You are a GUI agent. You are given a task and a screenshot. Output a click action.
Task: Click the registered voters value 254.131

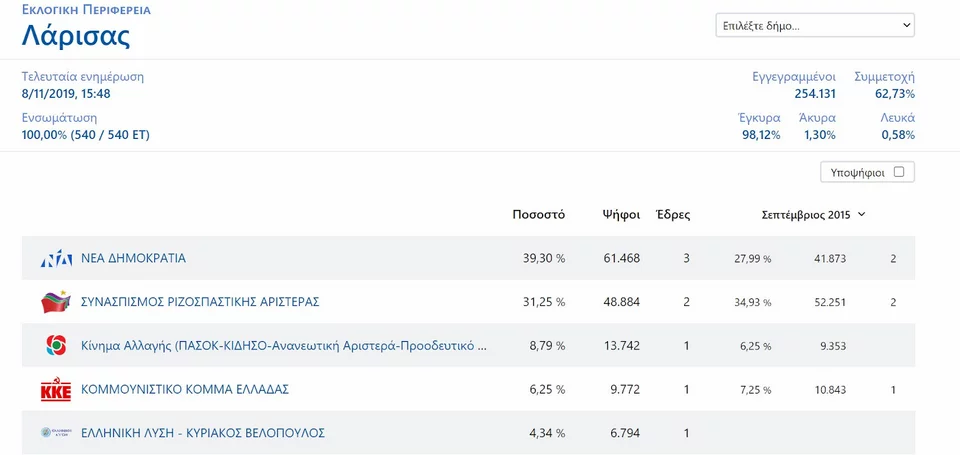tap(815, 94)
